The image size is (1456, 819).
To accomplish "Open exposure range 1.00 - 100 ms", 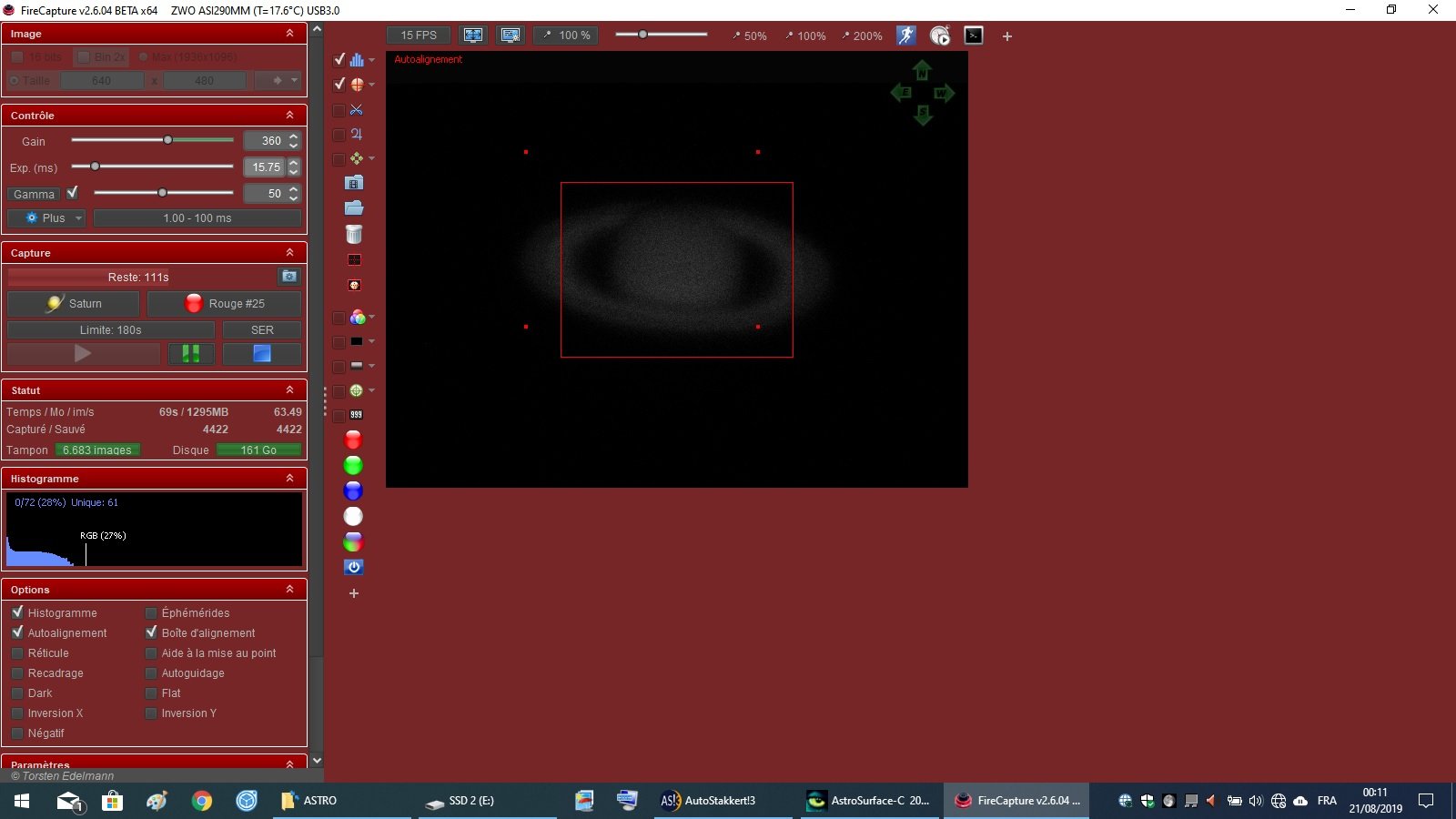I will click(x=197, y=218).
